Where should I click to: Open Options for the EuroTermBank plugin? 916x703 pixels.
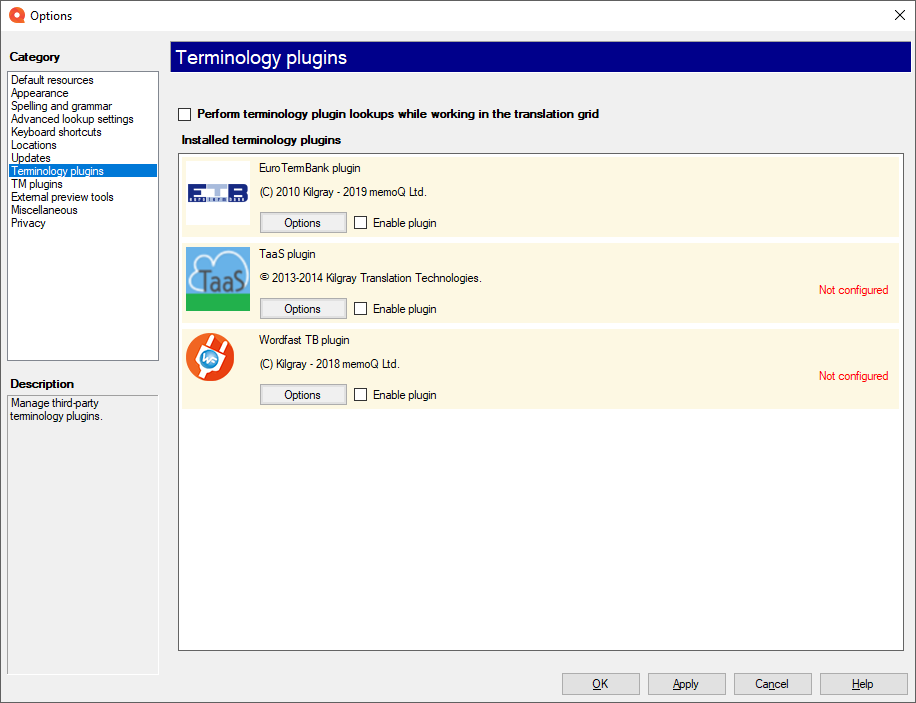(302, 222)
